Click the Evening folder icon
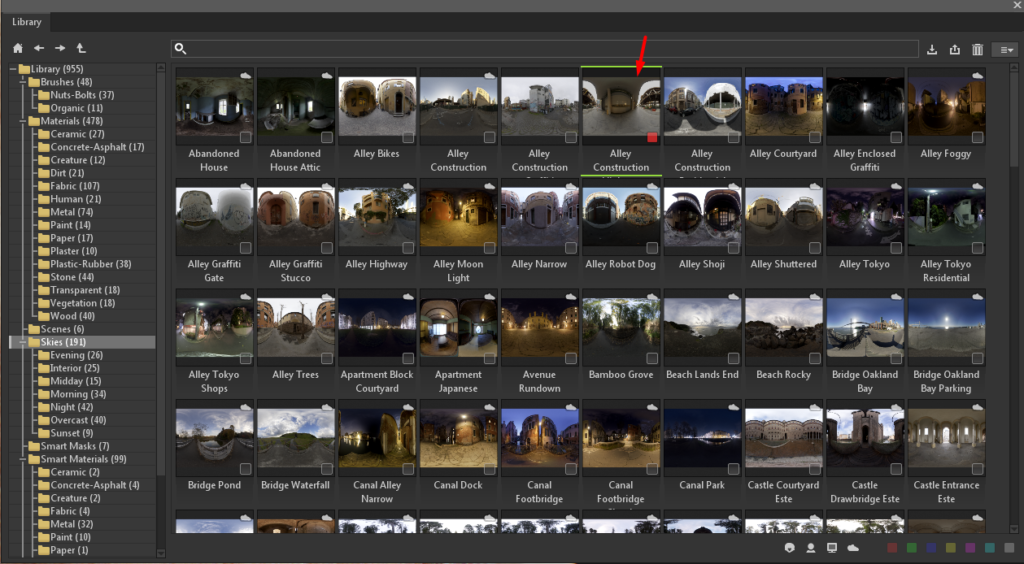The height and width of the screenshot is (564, 1024). (x=44, y=355)
